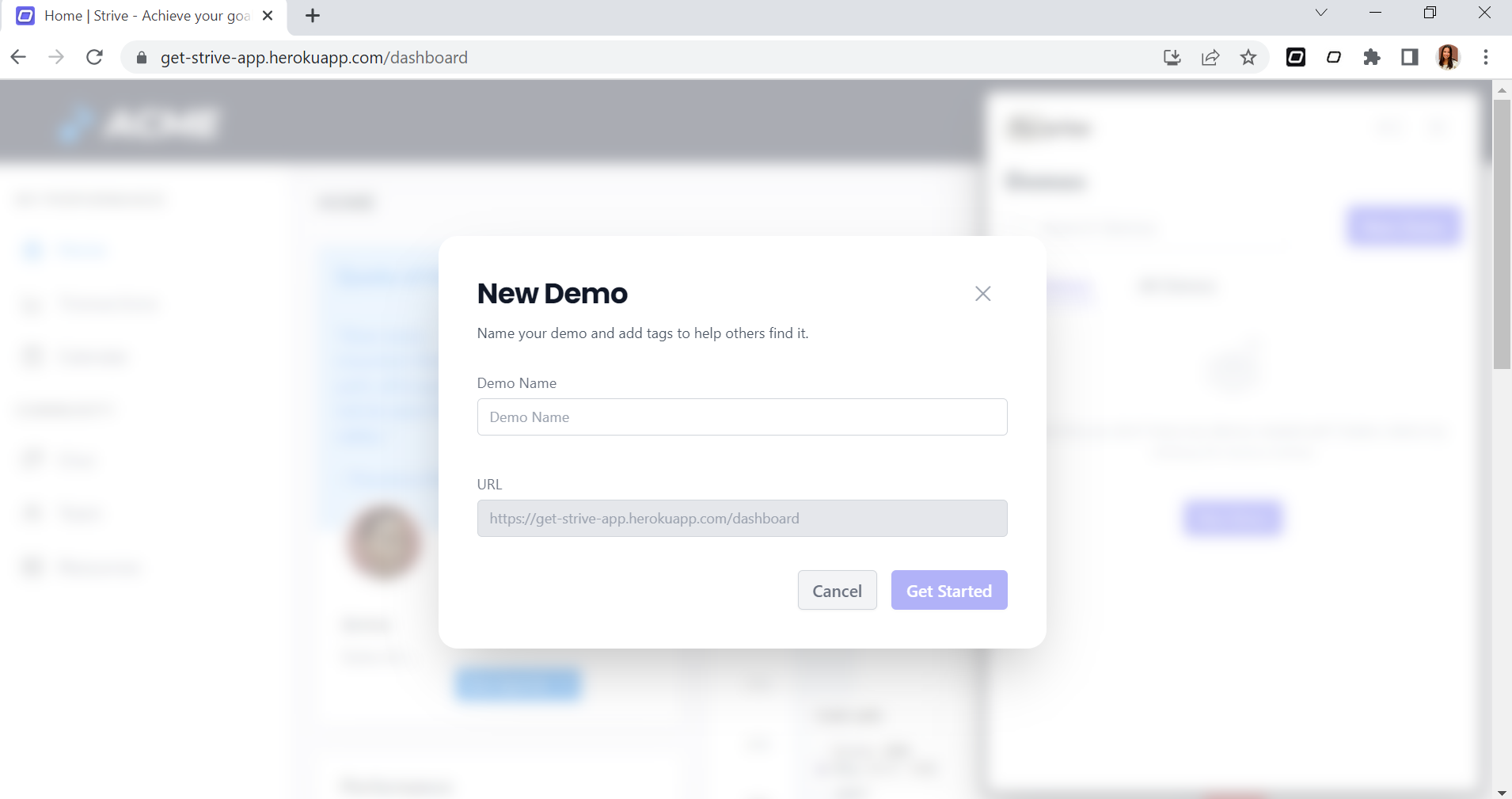
Task: Bookmark this page with star icon
Action: 1248,57
